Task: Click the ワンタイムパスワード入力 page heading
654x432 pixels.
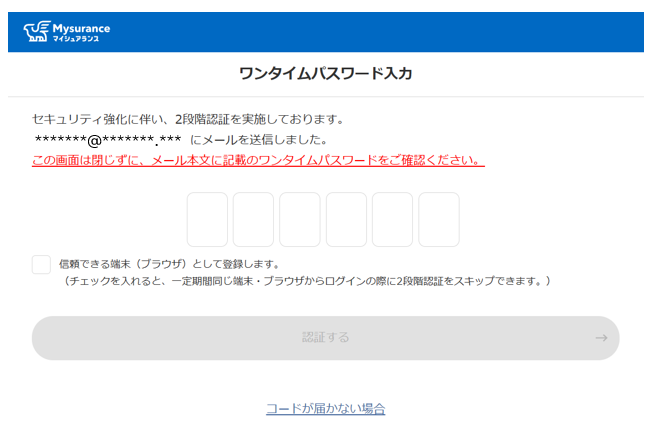Action: pyautogui.click(x=326, y=74)
